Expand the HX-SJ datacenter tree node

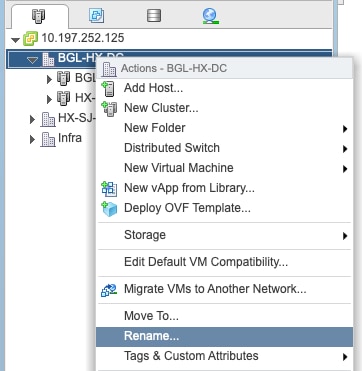pos(32,119)
